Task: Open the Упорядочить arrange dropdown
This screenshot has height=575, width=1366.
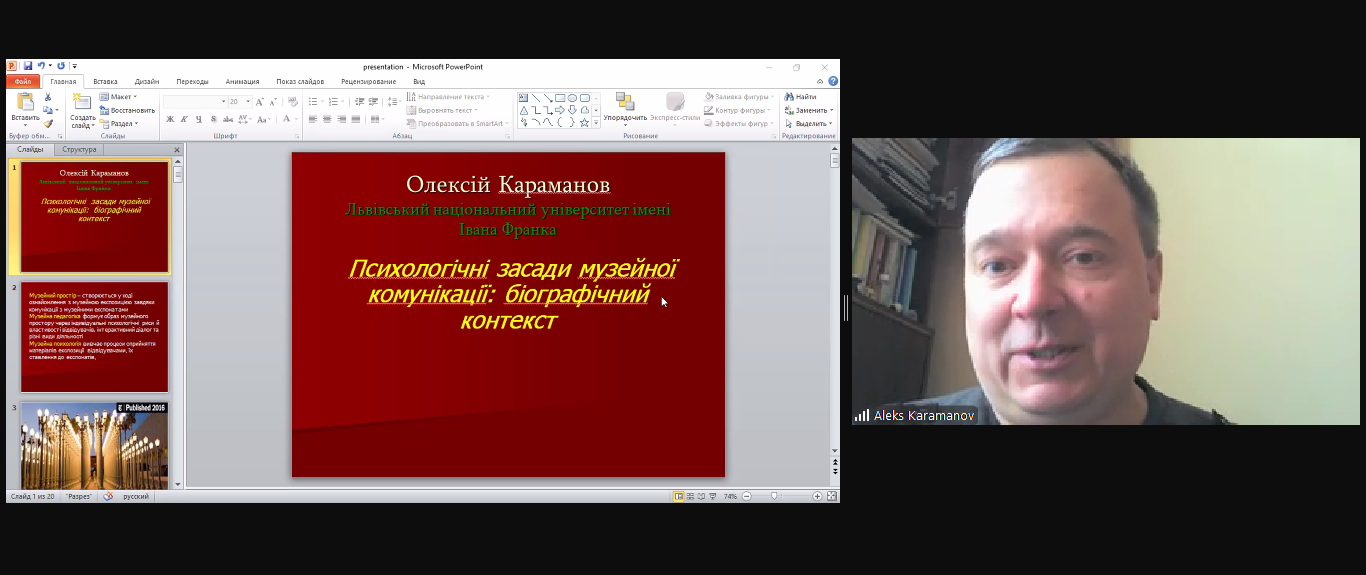Action: pos(625,110)
